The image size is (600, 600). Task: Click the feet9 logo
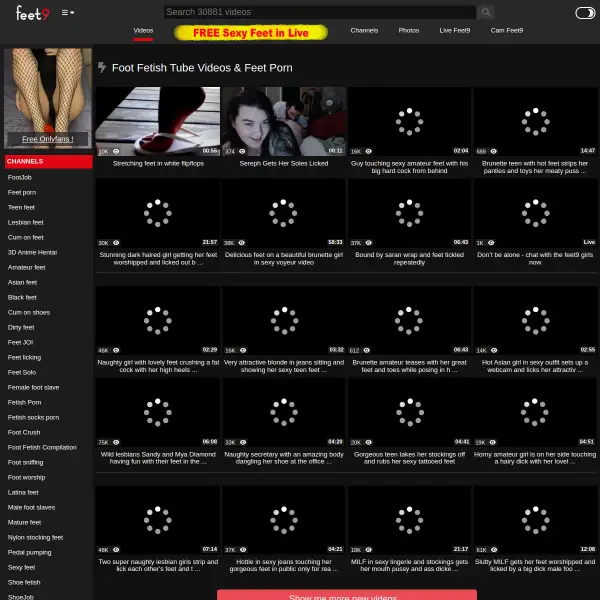[x=33, y=13]
